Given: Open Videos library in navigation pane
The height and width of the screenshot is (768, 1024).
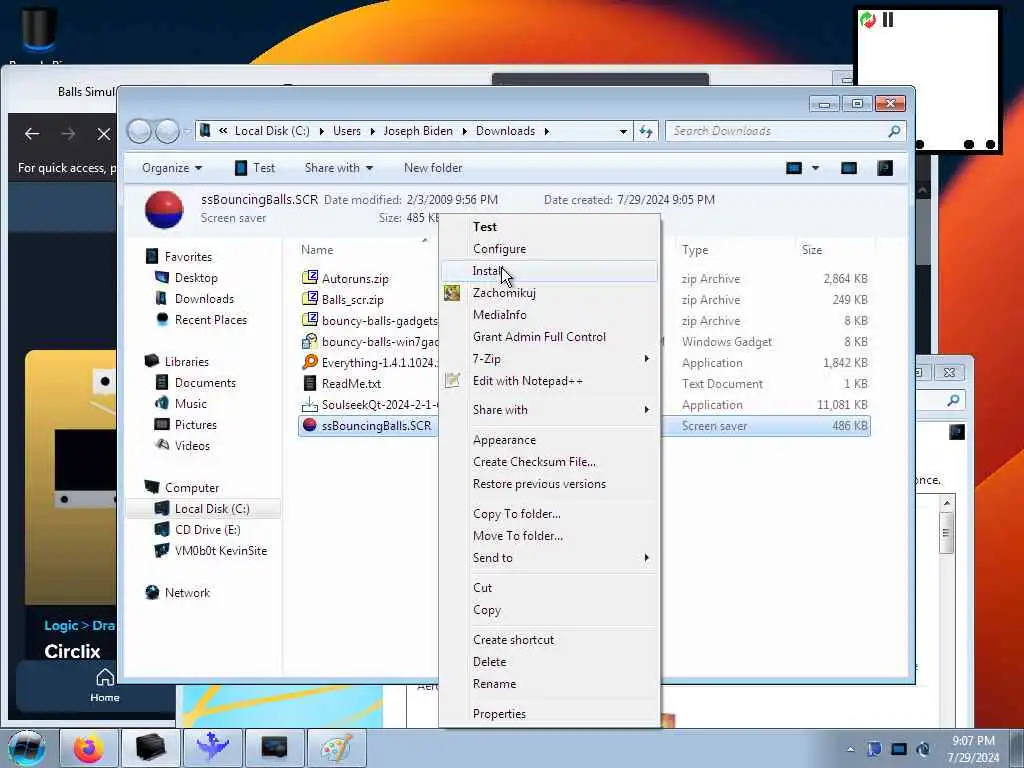Looking at the screenshot, I should pos(192,445).
